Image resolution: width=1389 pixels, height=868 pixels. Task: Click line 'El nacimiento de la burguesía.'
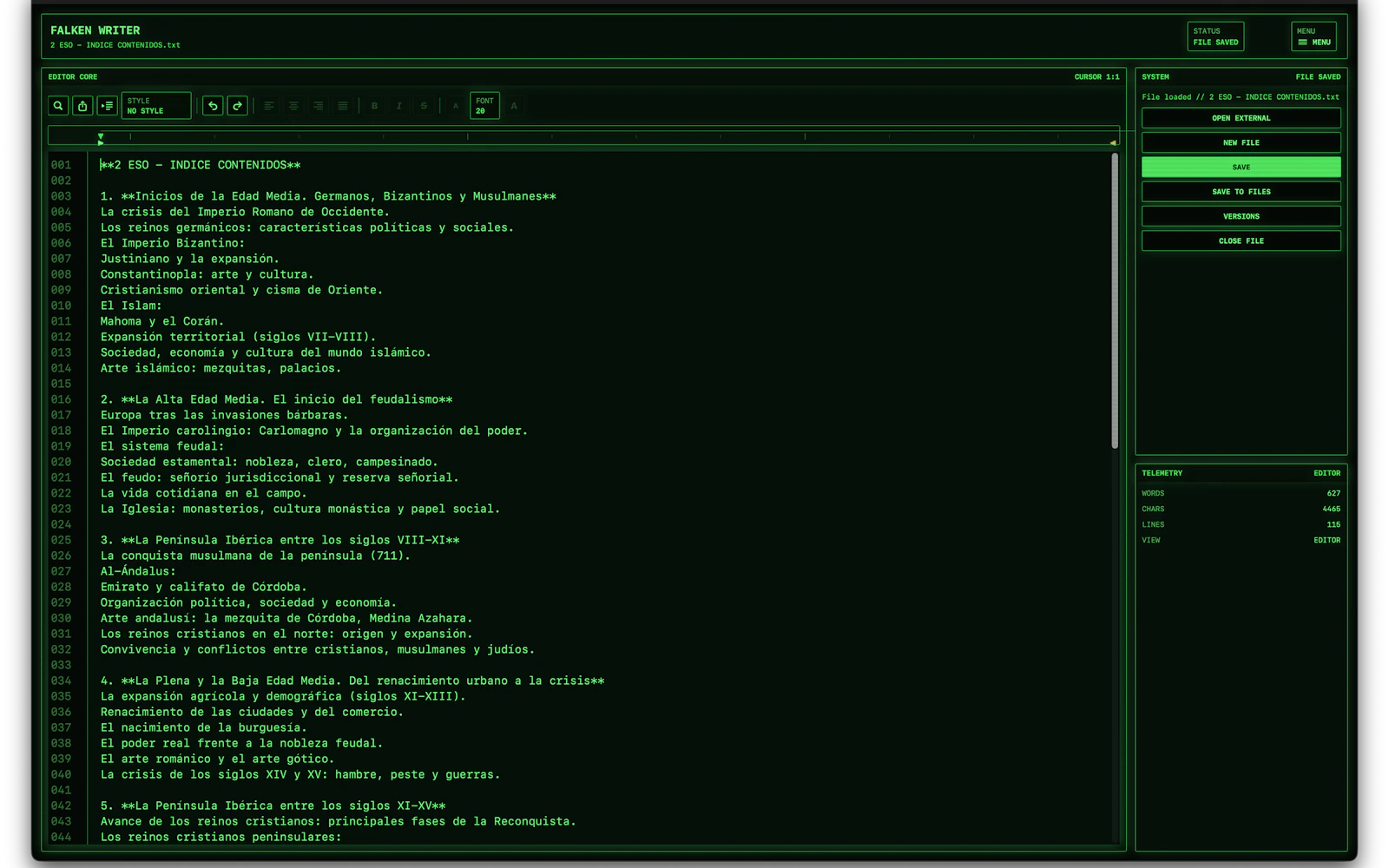click(203, 727)
